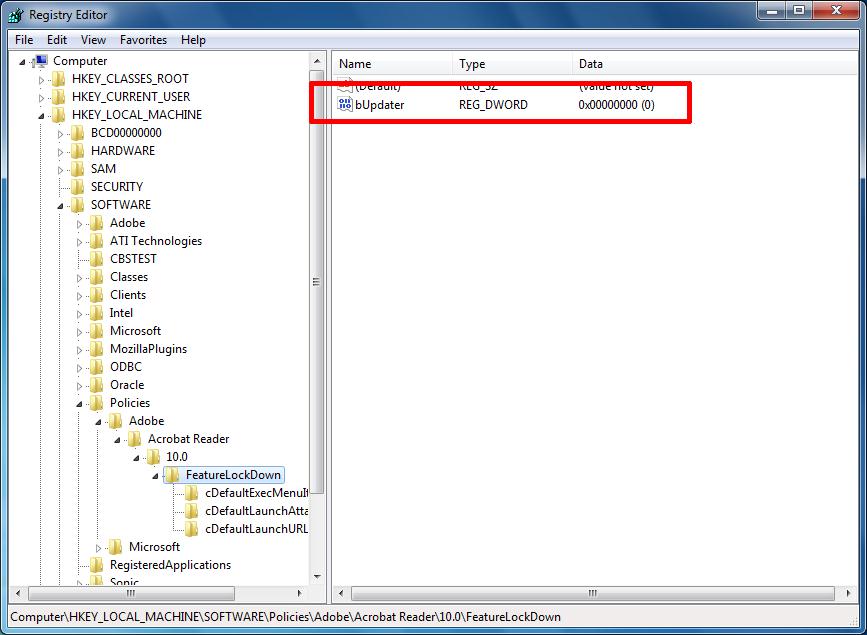Select the FeatureLockDown folder icon
The width and height of the screenshot is (867, 635).
pos(172,475)
